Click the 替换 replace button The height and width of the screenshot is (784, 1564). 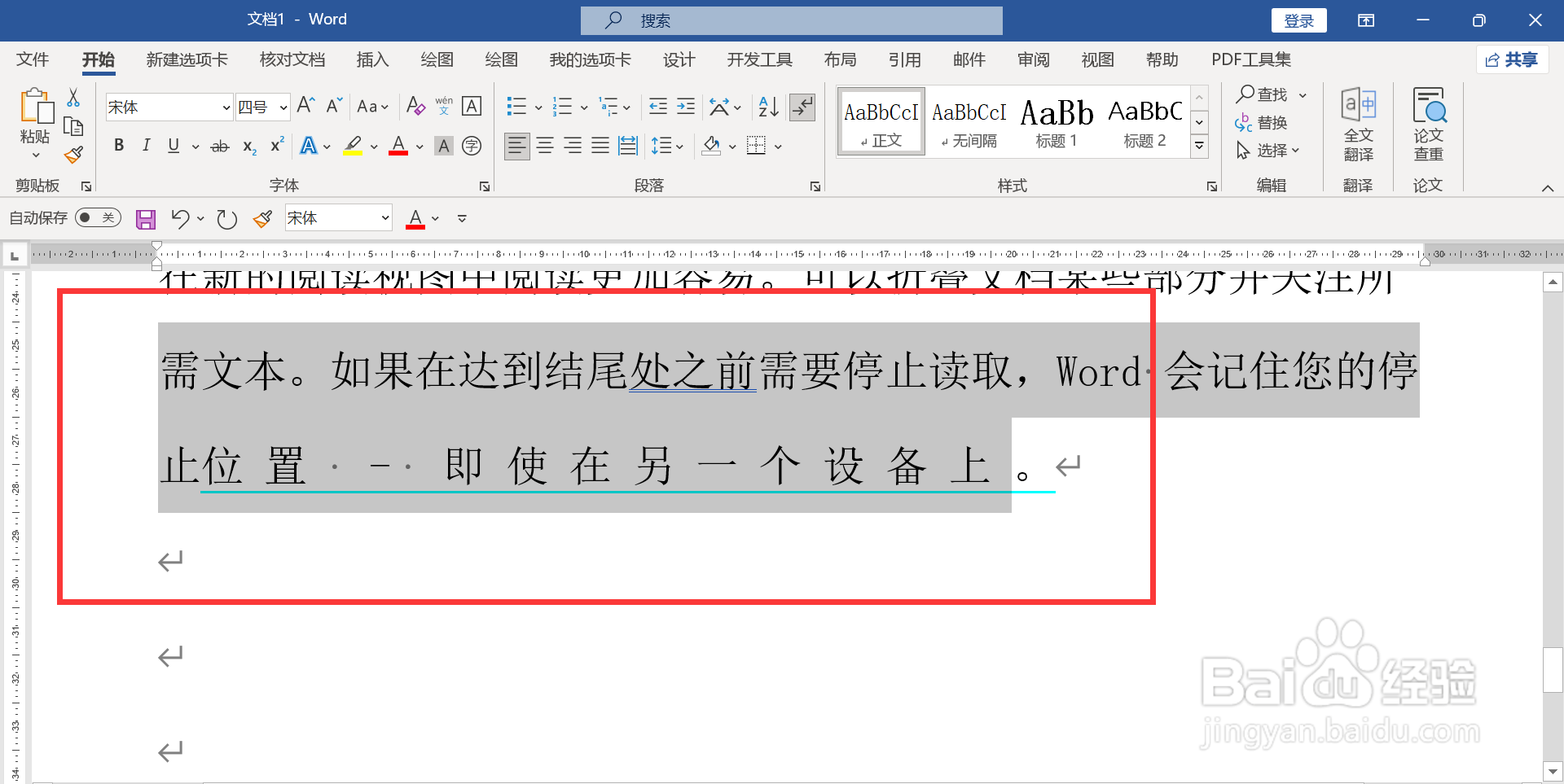tap(1261, 123)
